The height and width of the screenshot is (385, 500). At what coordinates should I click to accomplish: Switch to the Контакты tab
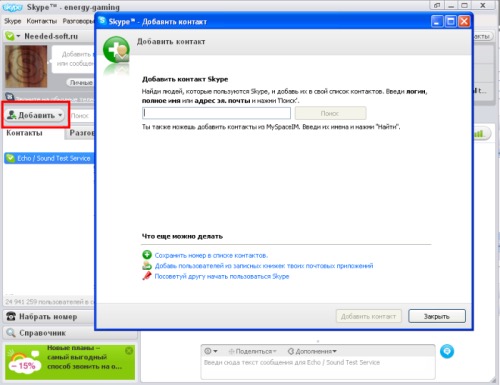pos(24,133)
